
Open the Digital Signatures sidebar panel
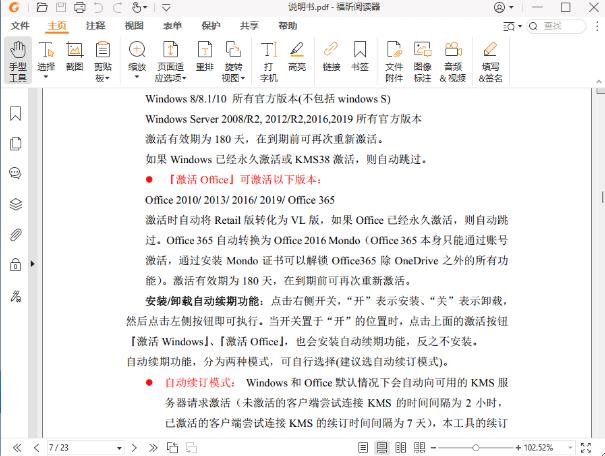tap(15, 296)
